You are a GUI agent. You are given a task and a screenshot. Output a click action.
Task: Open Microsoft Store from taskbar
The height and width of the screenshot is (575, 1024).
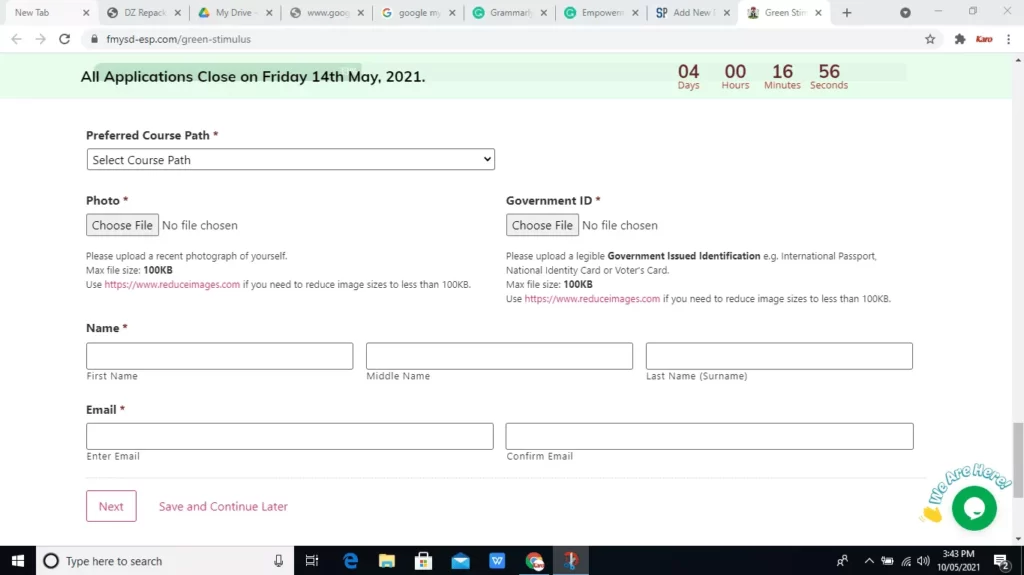(423, 561)
